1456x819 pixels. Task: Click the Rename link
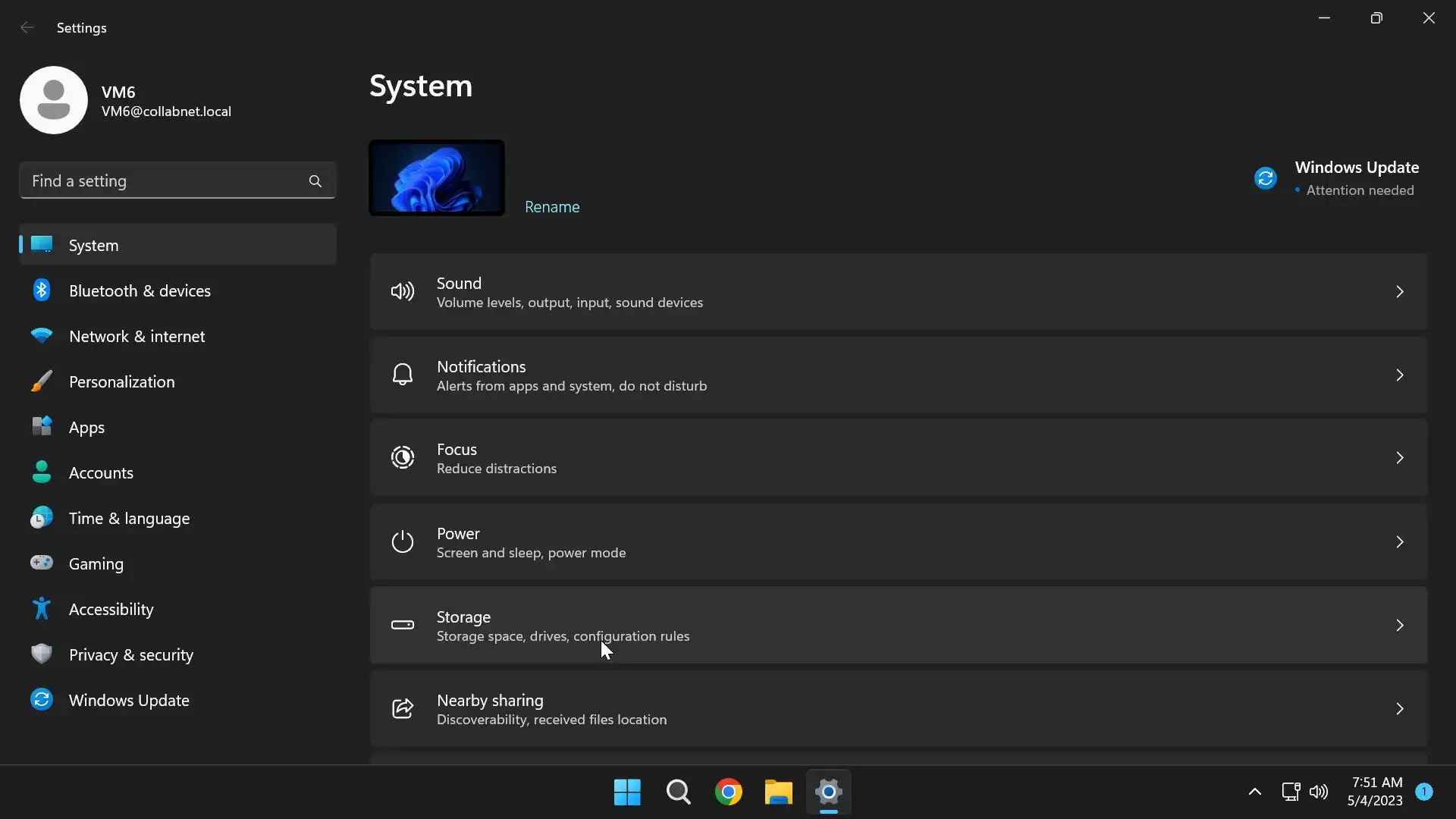(x=552, y=207)
